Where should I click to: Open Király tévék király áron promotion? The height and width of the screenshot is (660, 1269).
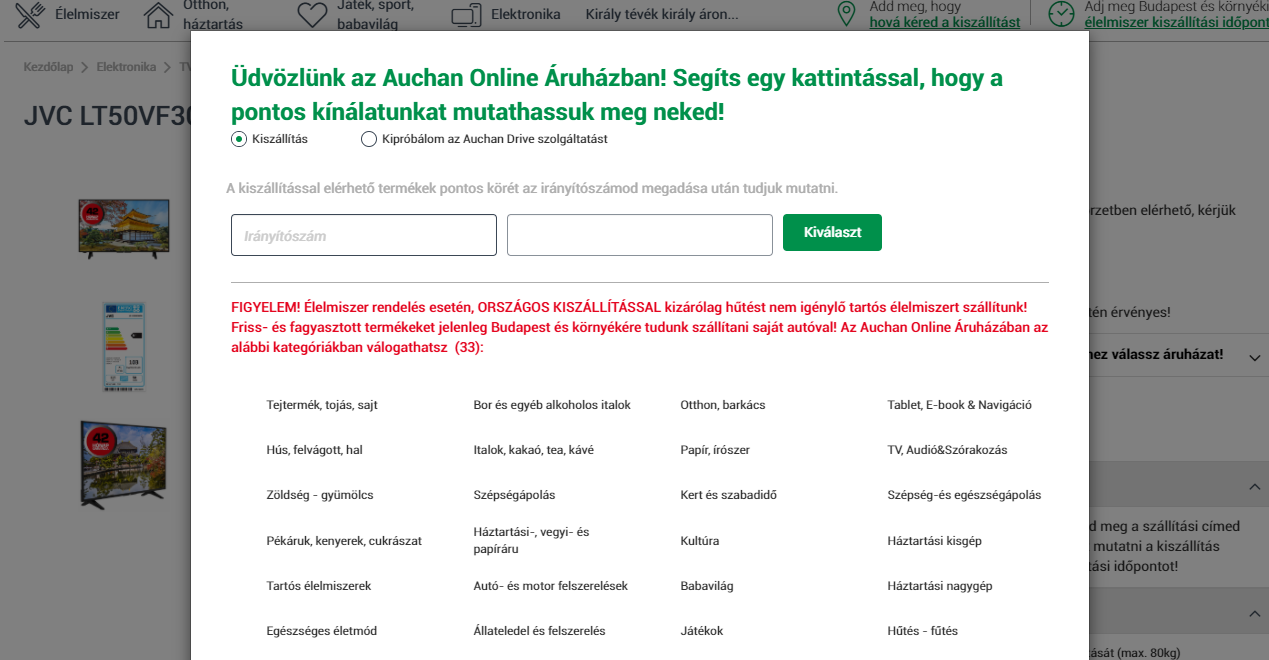click(x=661, y=15)
